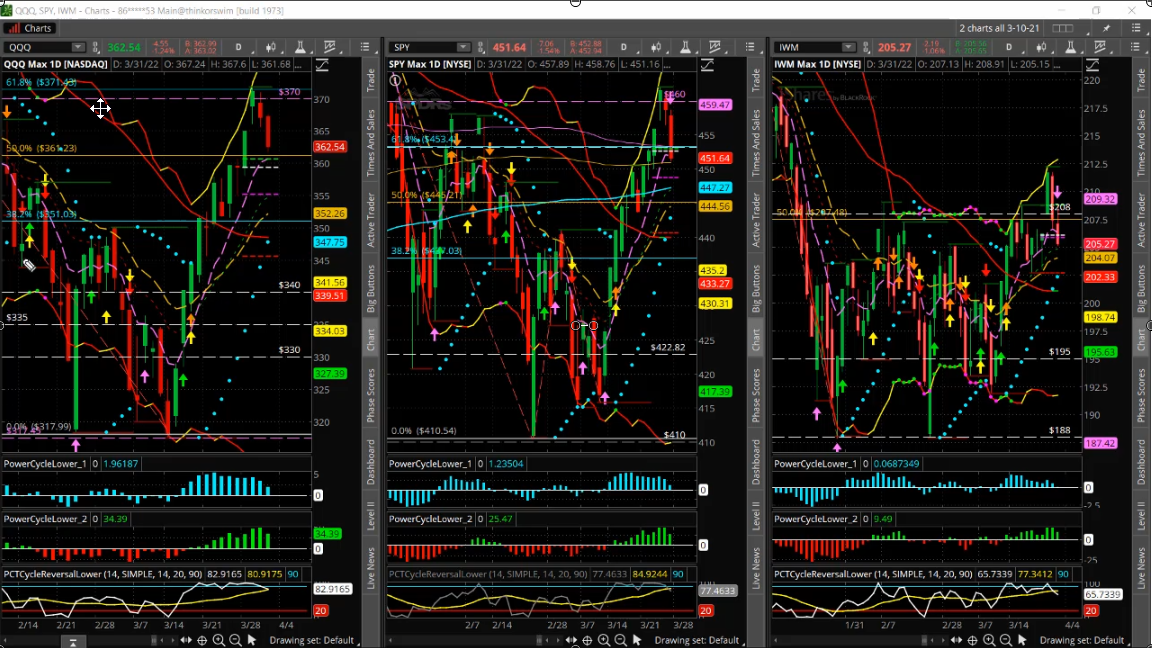Open Active Trader tab in SPY panel
The image size is (1152, 648).
point(756,220)
